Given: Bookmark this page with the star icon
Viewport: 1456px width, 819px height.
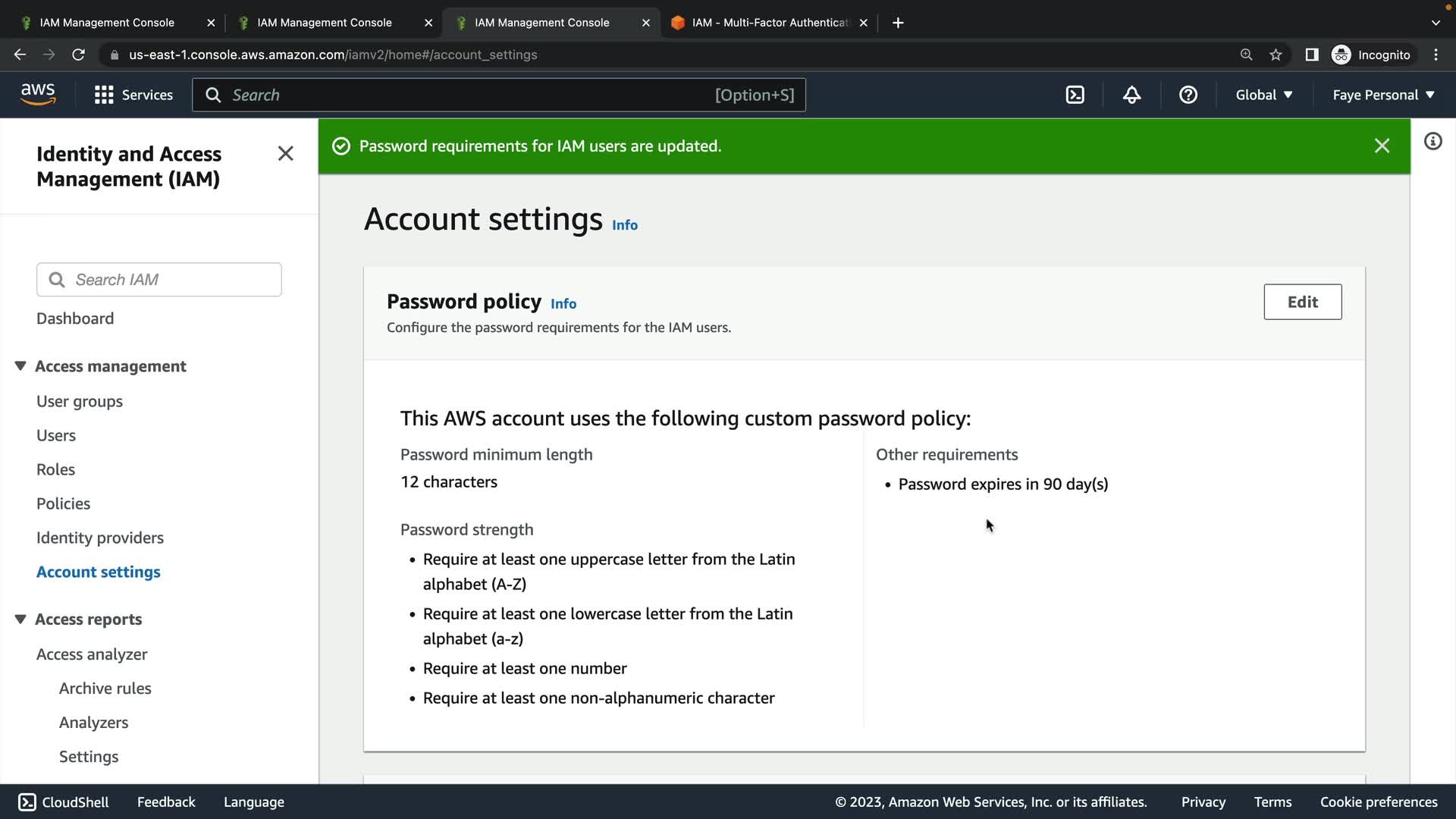Looking at the screenshot, I should pyautogui.click(x=1276, y=55).
